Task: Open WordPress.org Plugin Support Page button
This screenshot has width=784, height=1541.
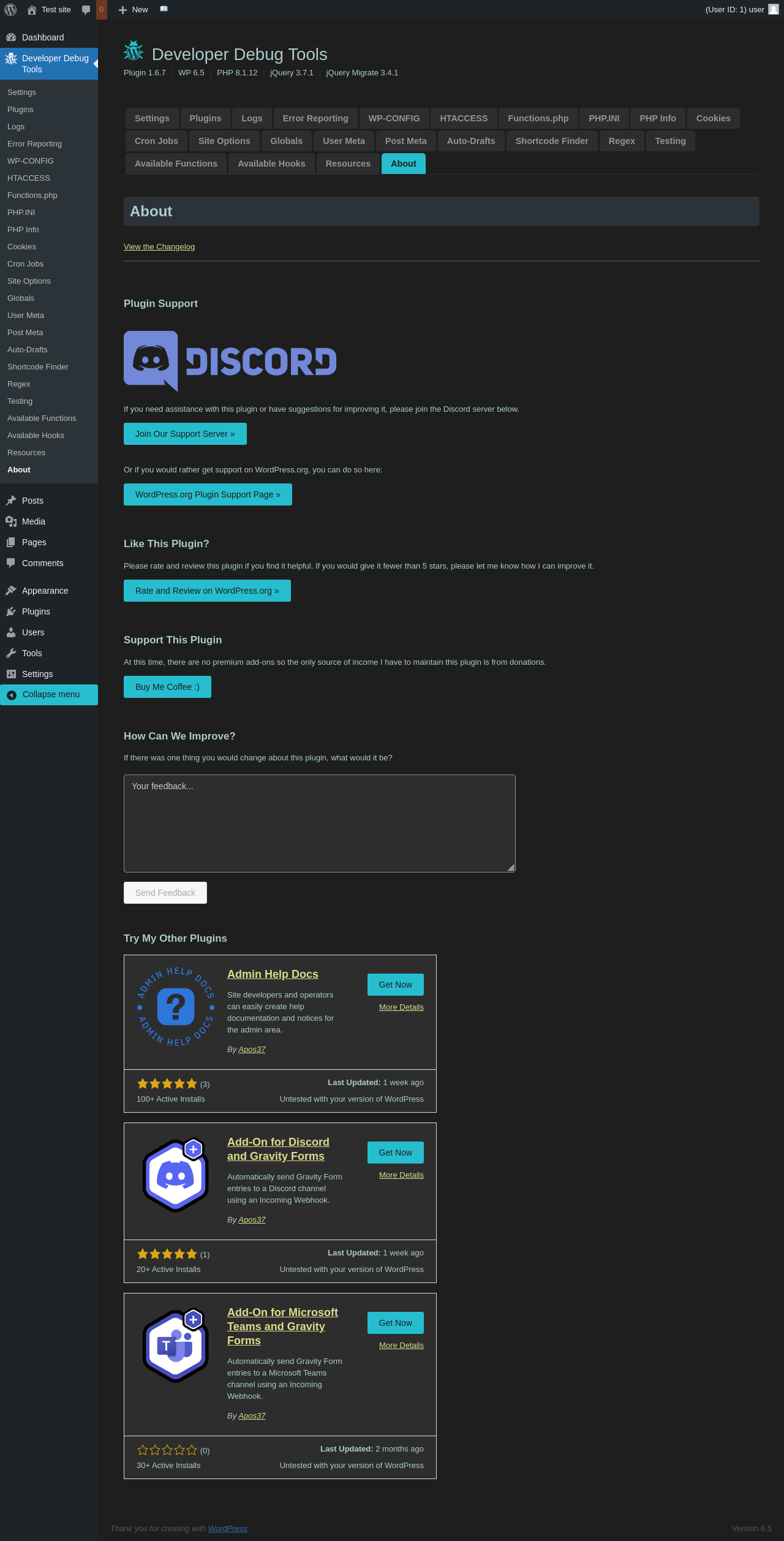Action: 208,494
